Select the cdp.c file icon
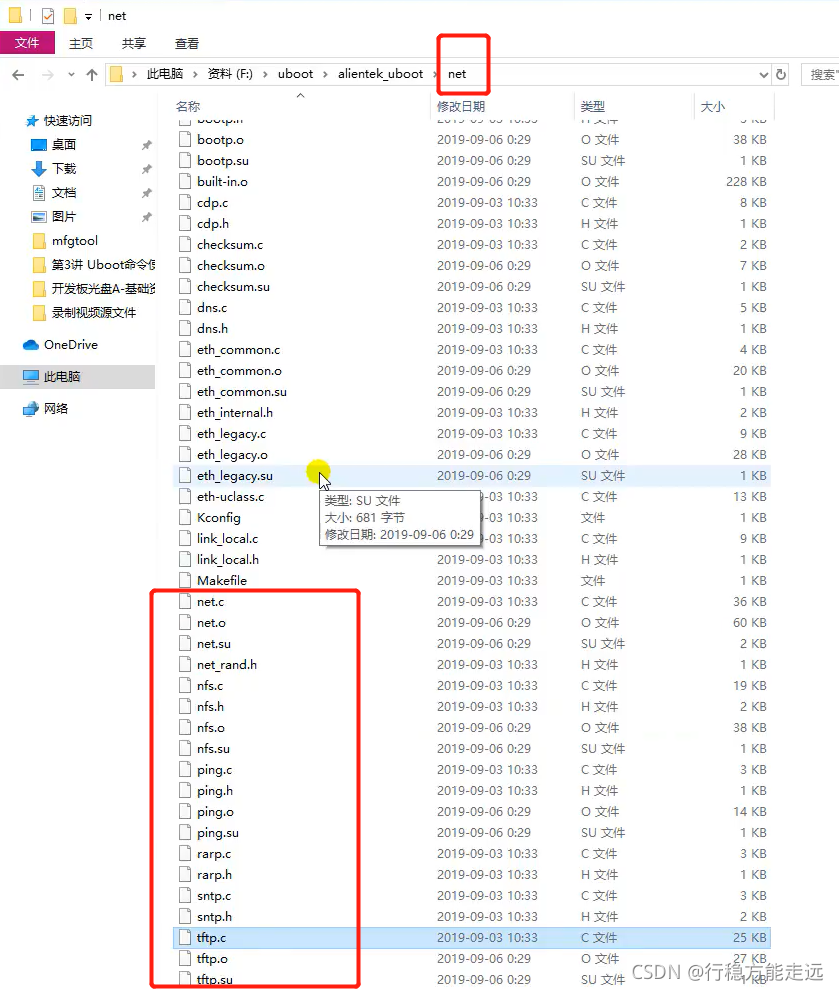The height and width of the screenshot is (990, 839). coord(185,203)
